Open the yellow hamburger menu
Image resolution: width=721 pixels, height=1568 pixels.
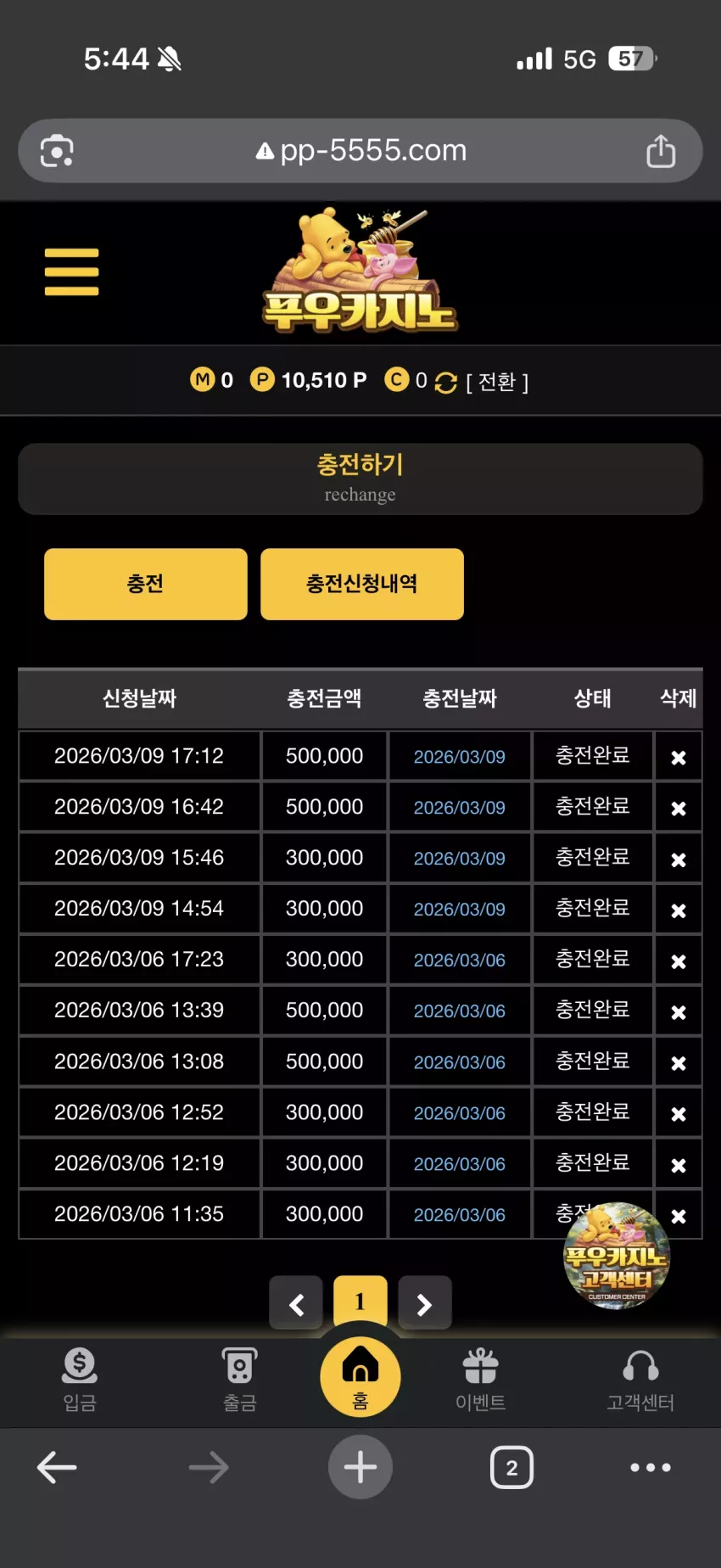click(71, 272)
